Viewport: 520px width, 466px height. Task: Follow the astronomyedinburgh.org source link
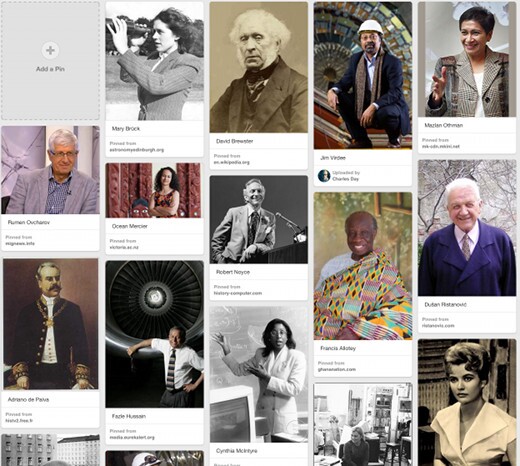(x=137, y=150)
